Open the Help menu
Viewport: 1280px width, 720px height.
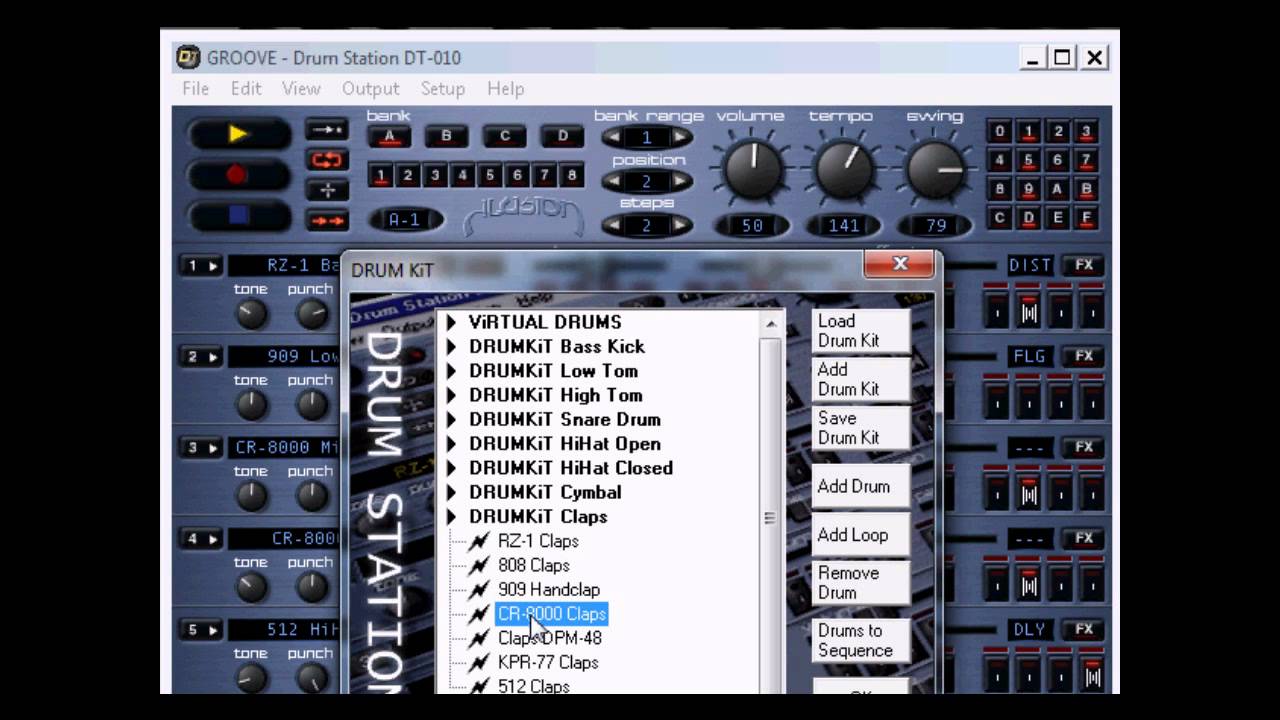pos(506,88)
